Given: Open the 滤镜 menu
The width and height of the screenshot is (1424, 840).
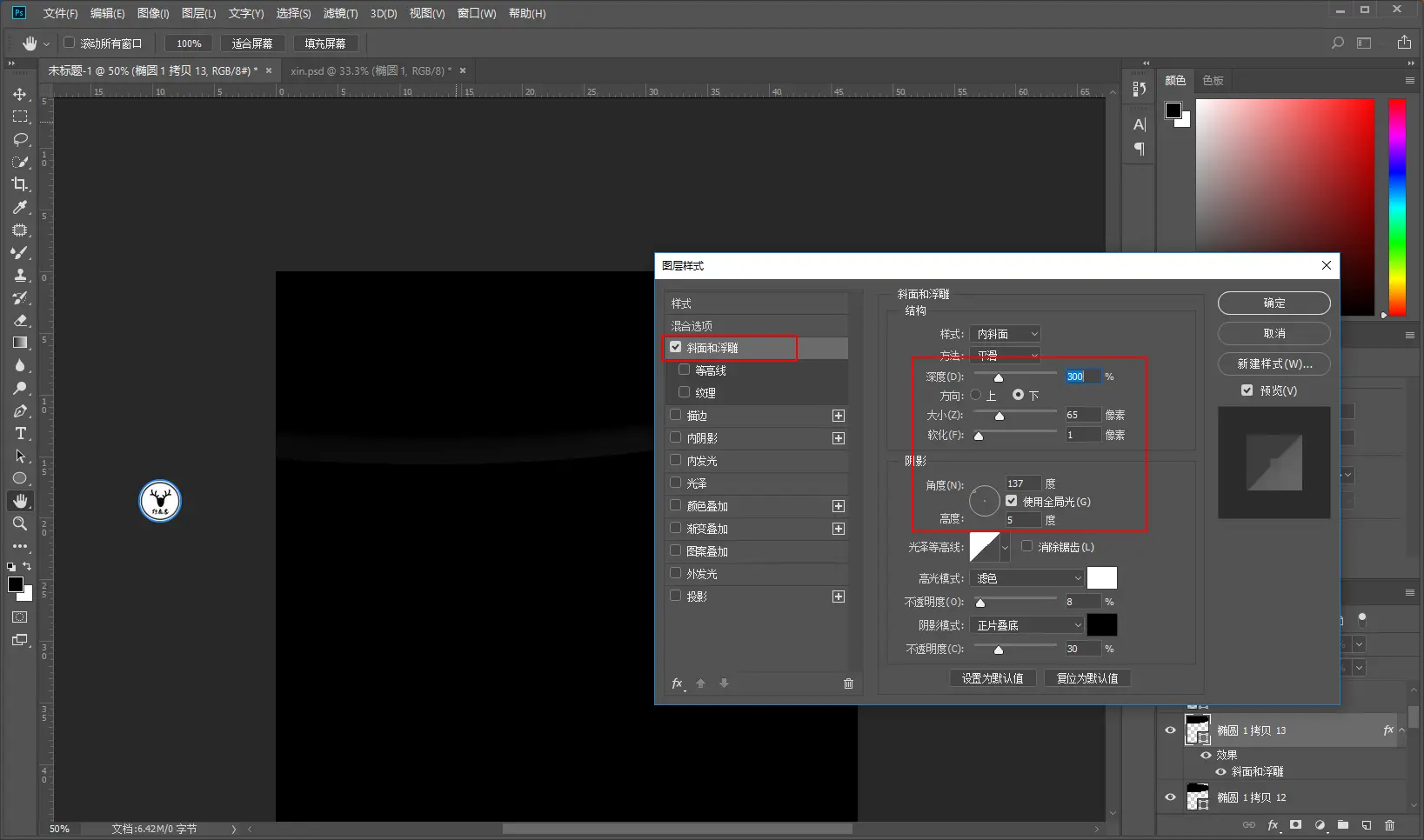Looking at the screenshot, I should click(x=340, y=13).
